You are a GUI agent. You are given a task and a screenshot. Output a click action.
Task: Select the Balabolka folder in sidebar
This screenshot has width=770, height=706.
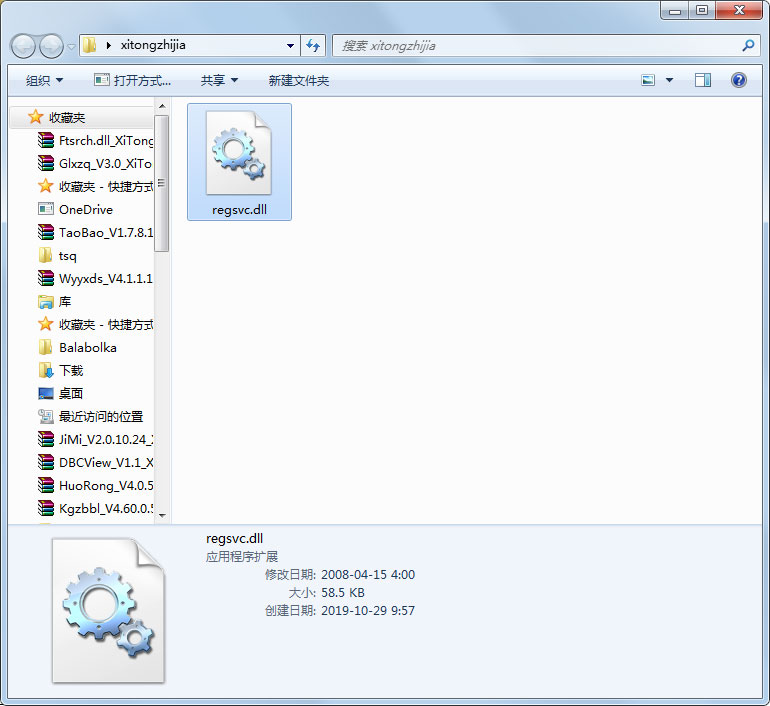click(x=87, y=348)
